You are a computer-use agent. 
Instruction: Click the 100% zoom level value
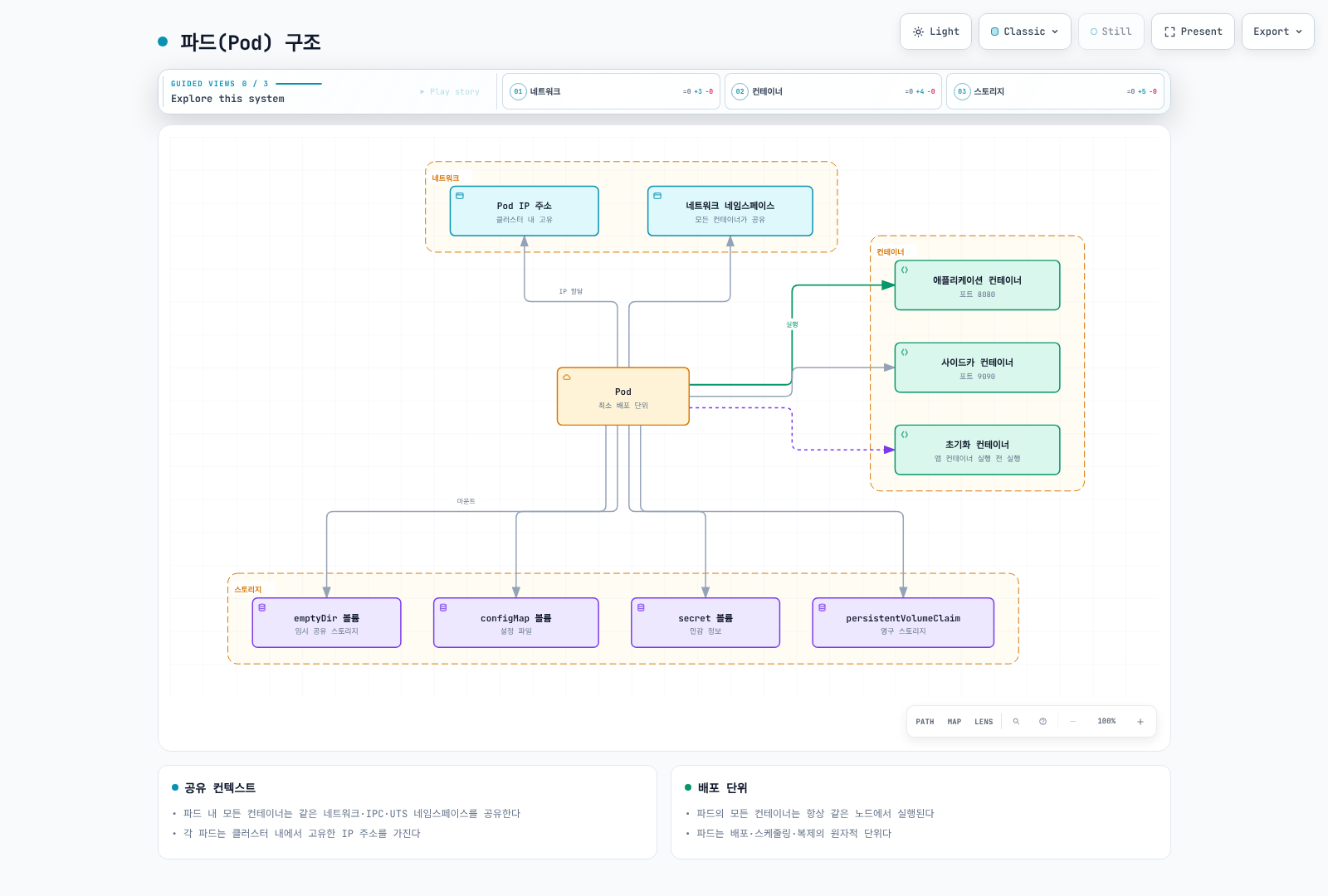(x=1106, y=722)
